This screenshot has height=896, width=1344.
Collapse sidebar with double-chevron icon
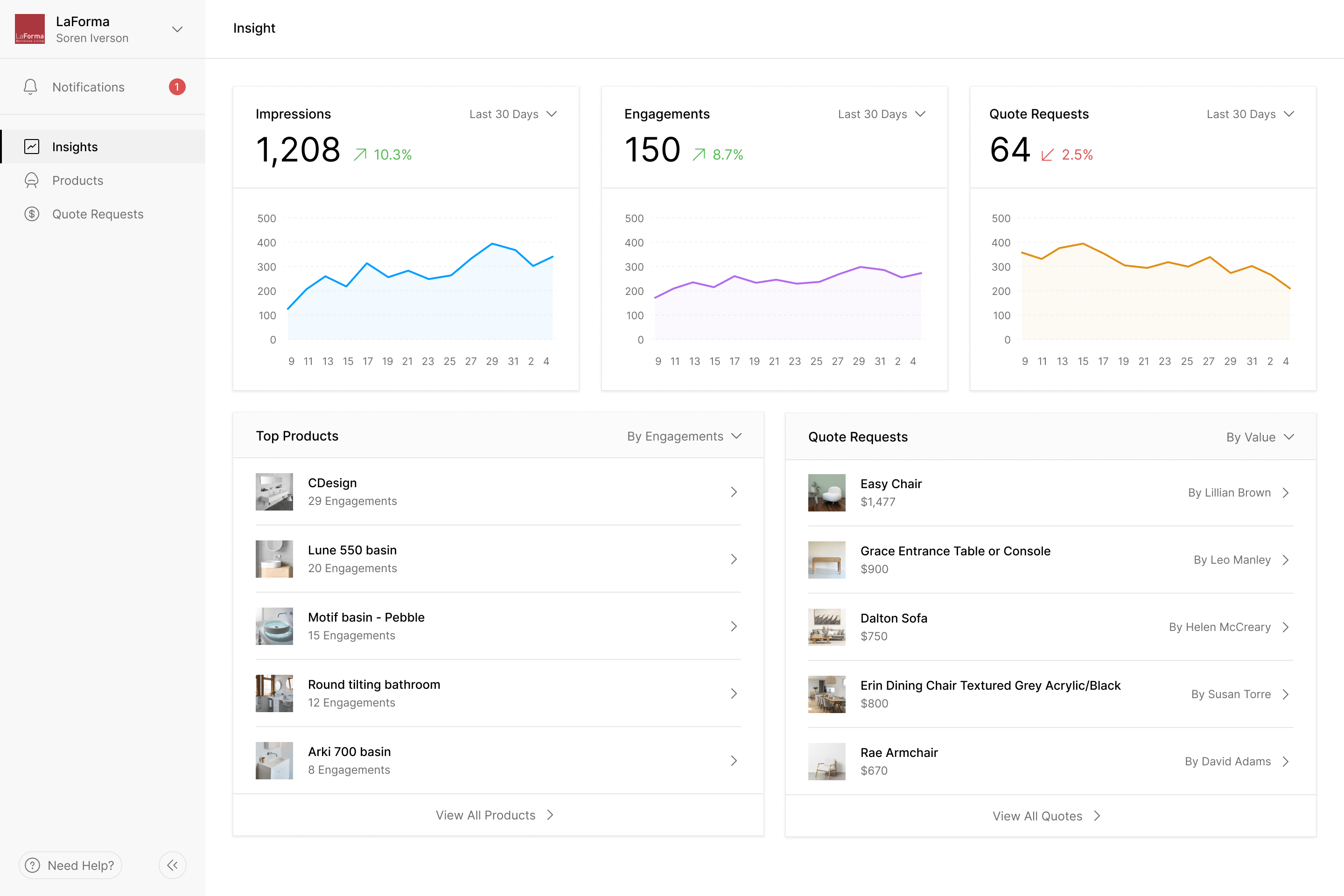pos(172,865)
